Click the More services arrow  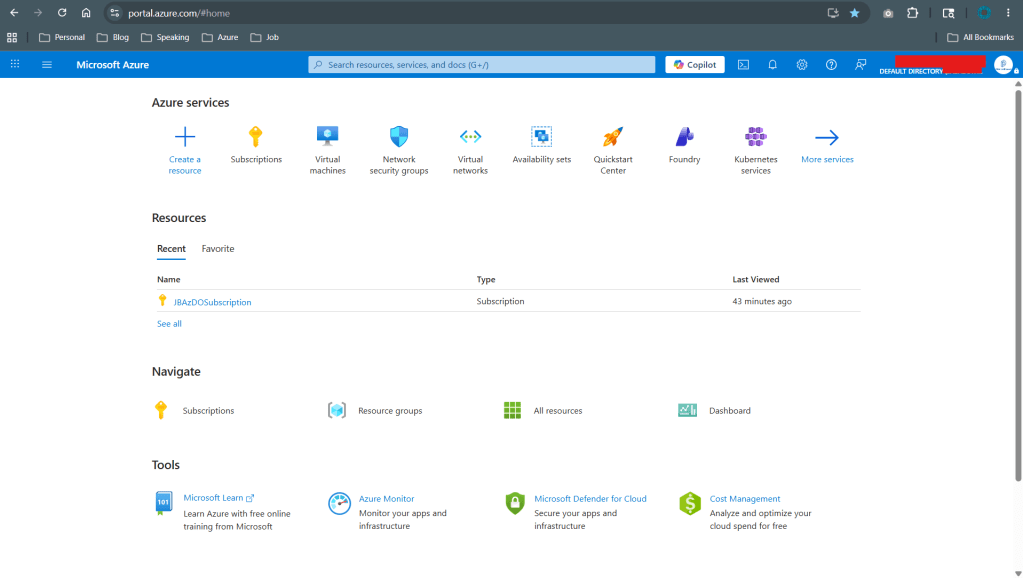point(827,137)
